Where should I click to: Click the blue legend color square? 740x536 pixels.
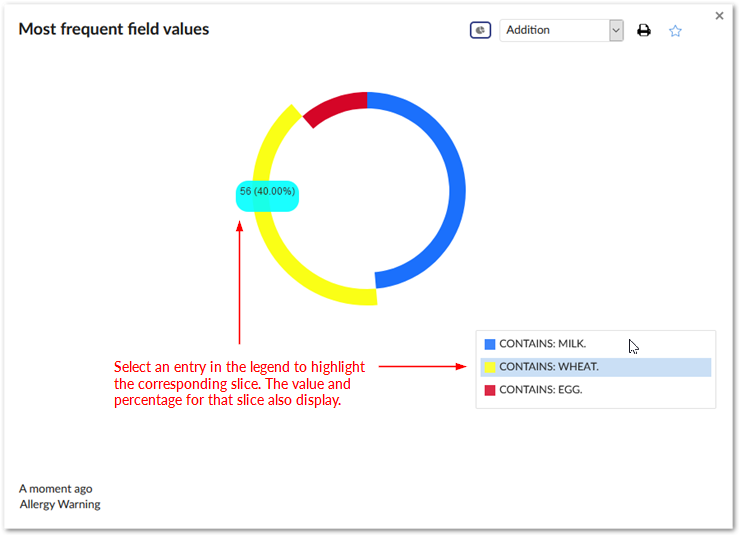coord(490,344)
